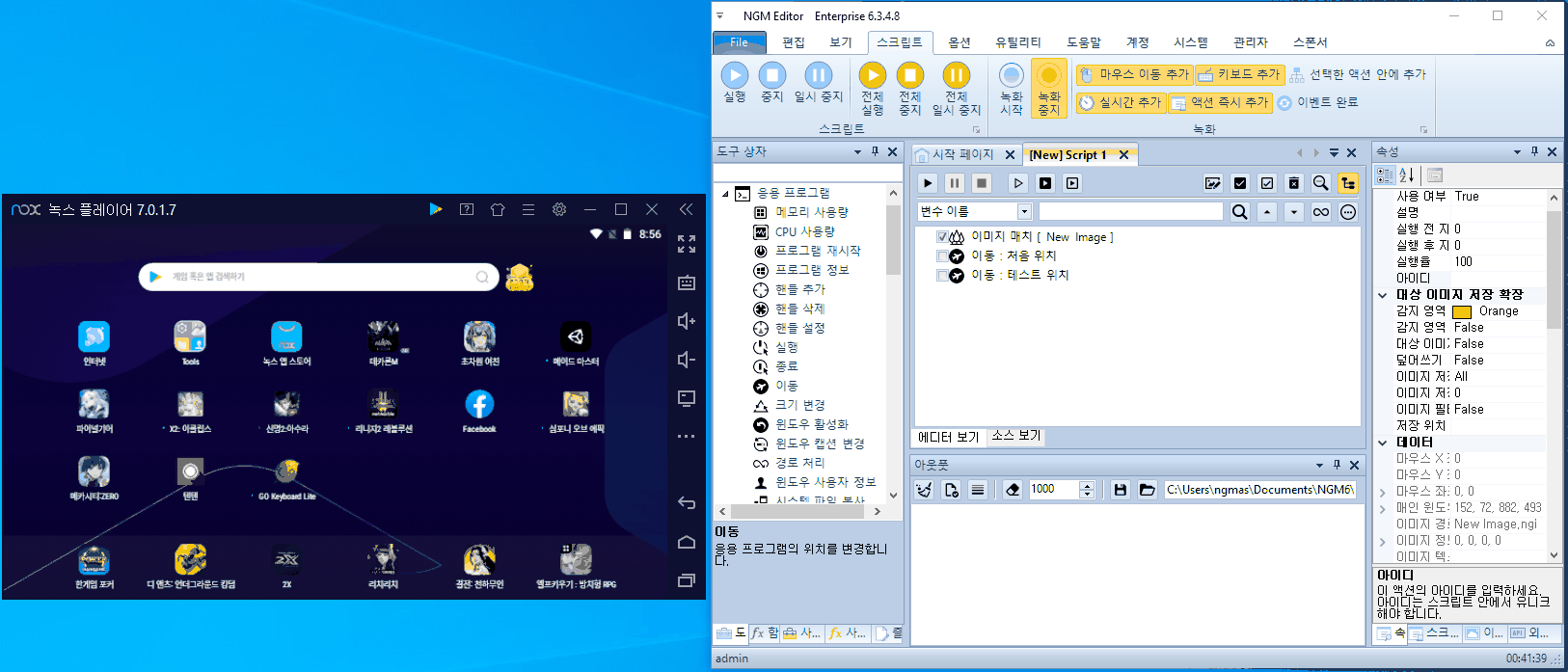Click the infinity loop icon in the search row
The image size is (1568, 672).
(1321, 212)
